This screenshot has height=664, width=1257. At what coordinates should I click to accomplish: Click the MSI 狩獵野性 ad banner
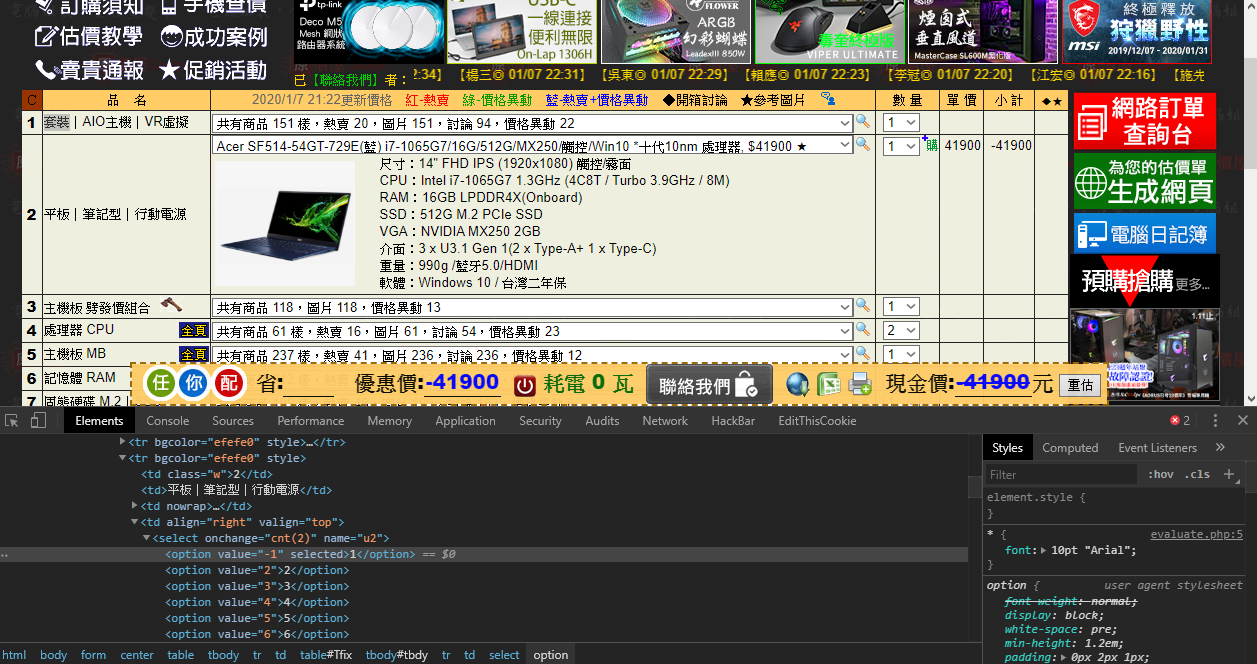[1136, 31]
